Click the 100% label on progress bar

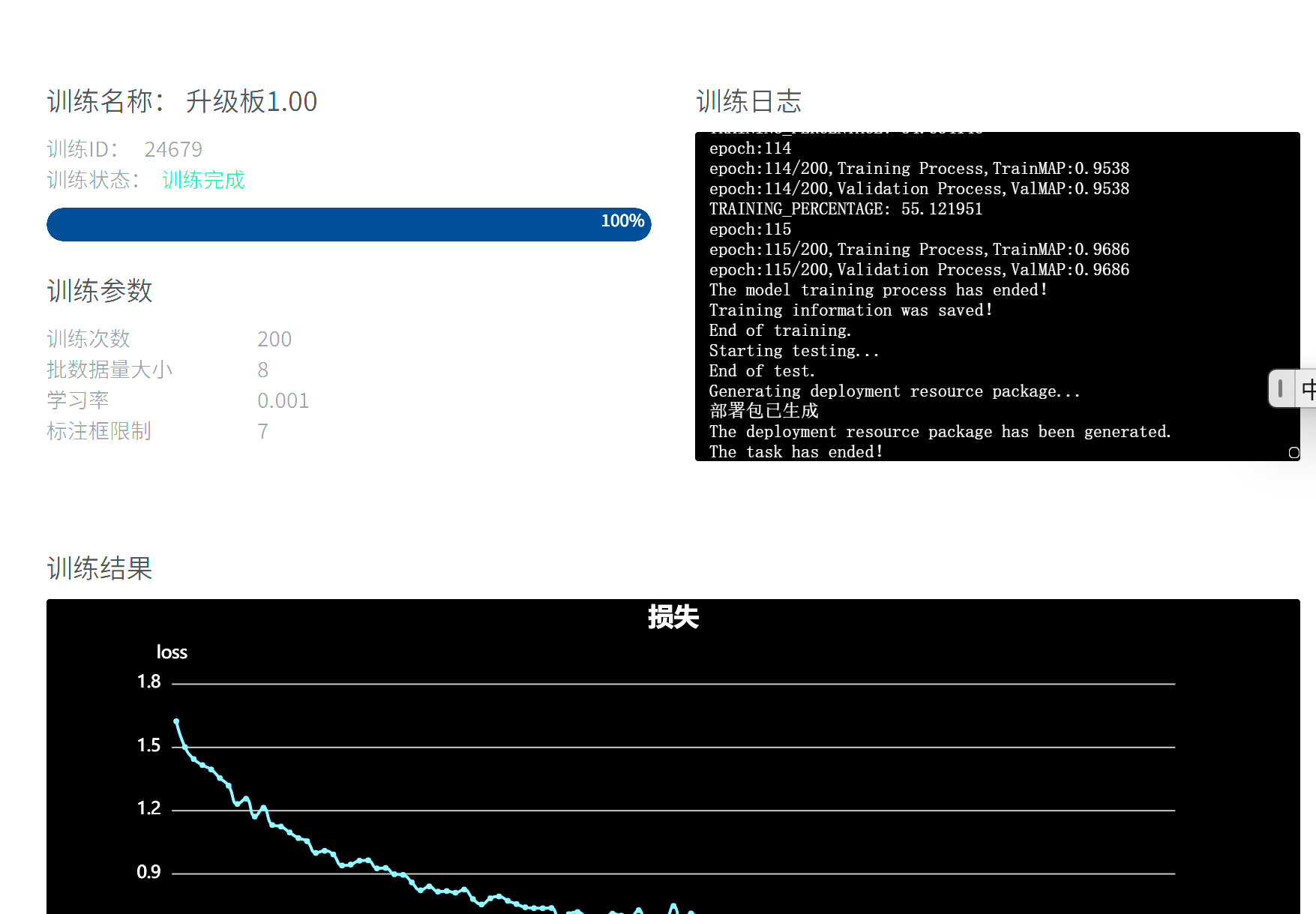pyautogui.click(x=622, y=221)
